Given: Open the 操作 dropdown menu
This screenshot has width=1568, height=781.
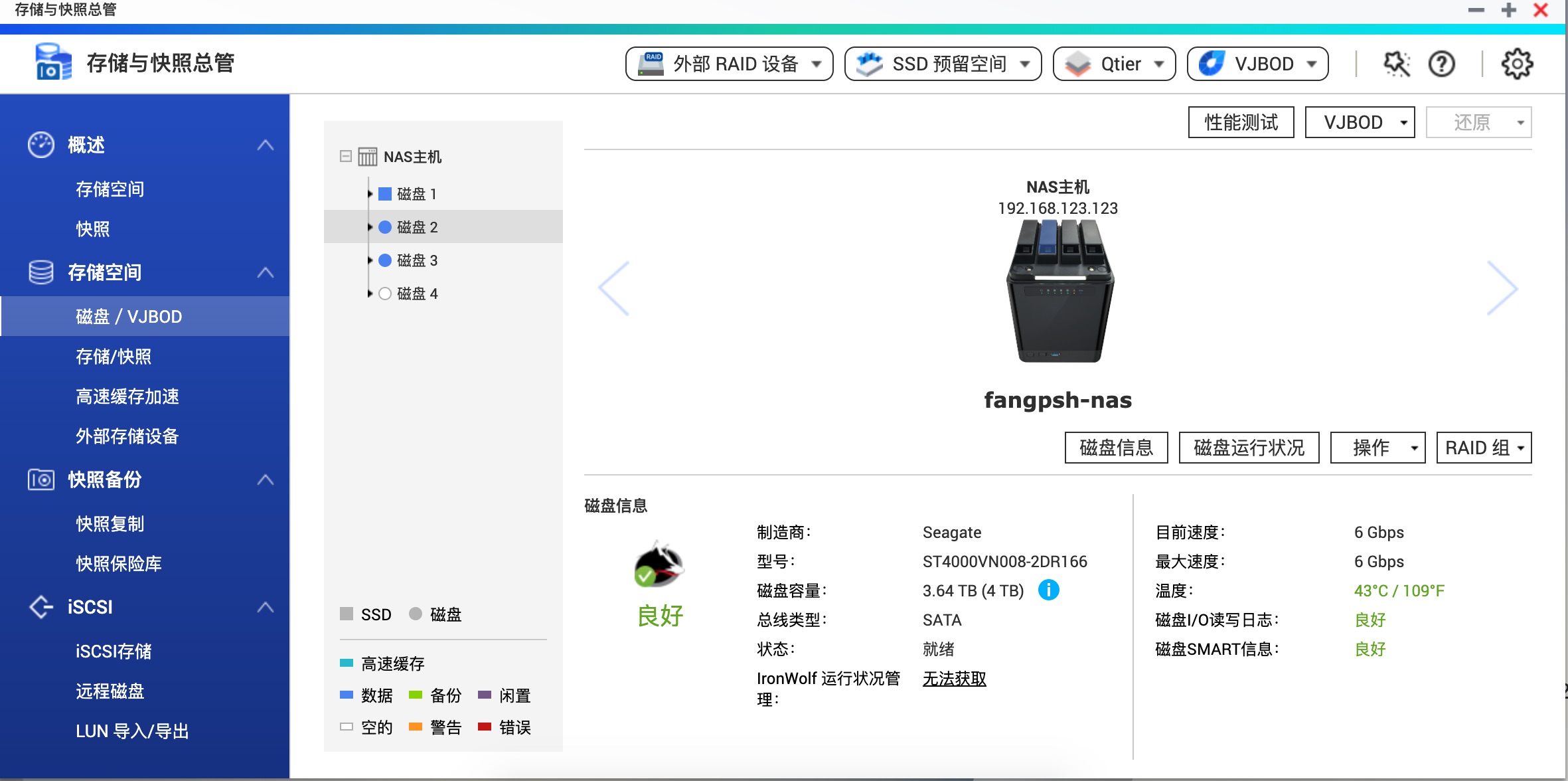Looking at the screenshot, I should click(x=1382, y=448).
